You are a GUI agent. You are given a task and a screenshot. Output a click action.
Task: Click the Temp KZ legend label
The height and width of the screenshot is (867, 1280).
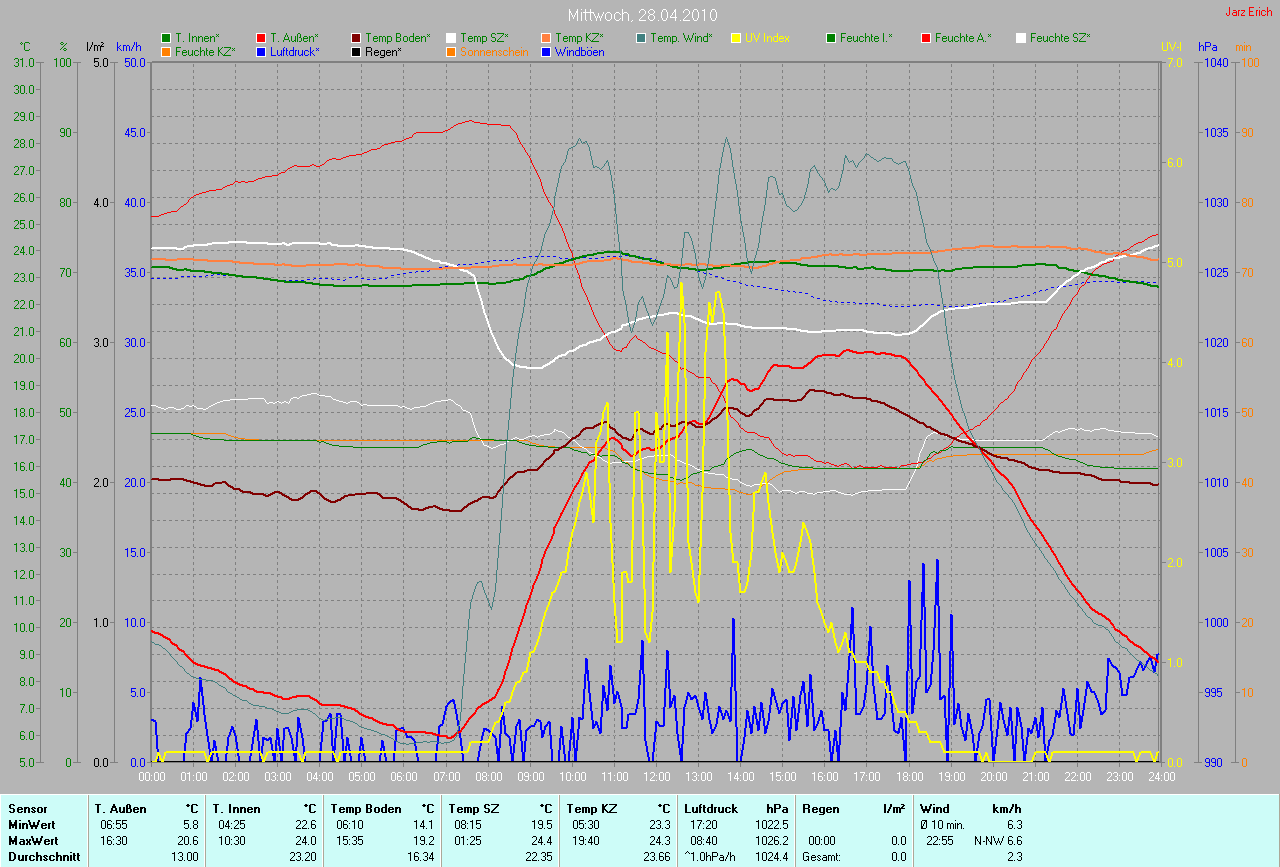tap(579, 38)
